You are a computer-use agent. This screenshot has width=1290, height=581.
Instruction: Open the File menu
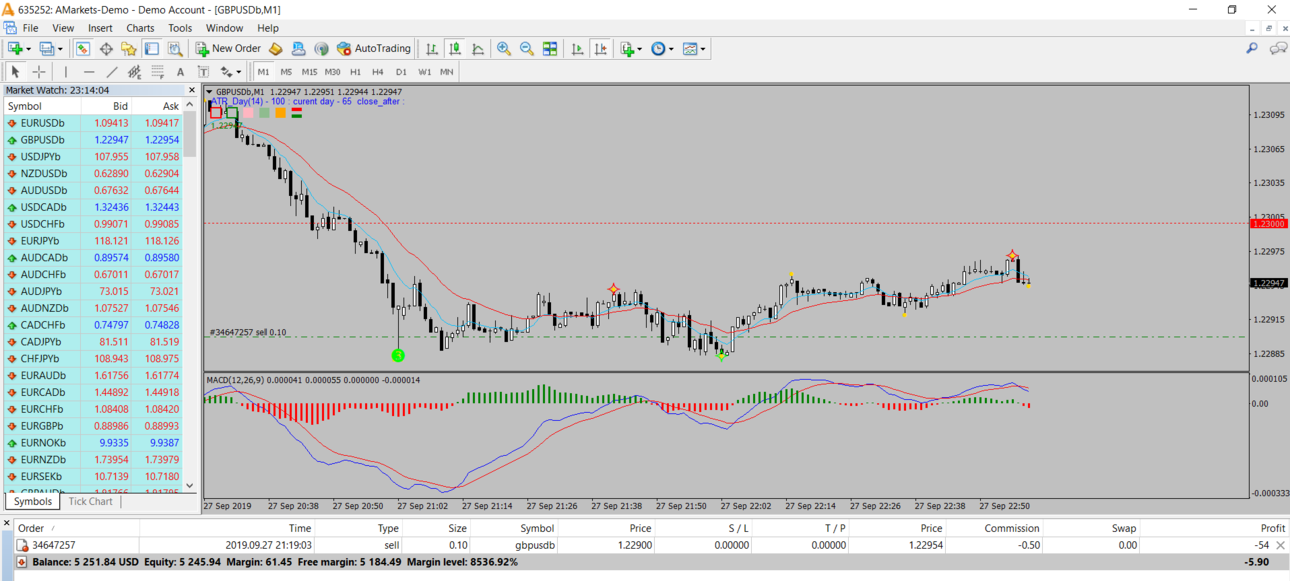coord(30,28)
